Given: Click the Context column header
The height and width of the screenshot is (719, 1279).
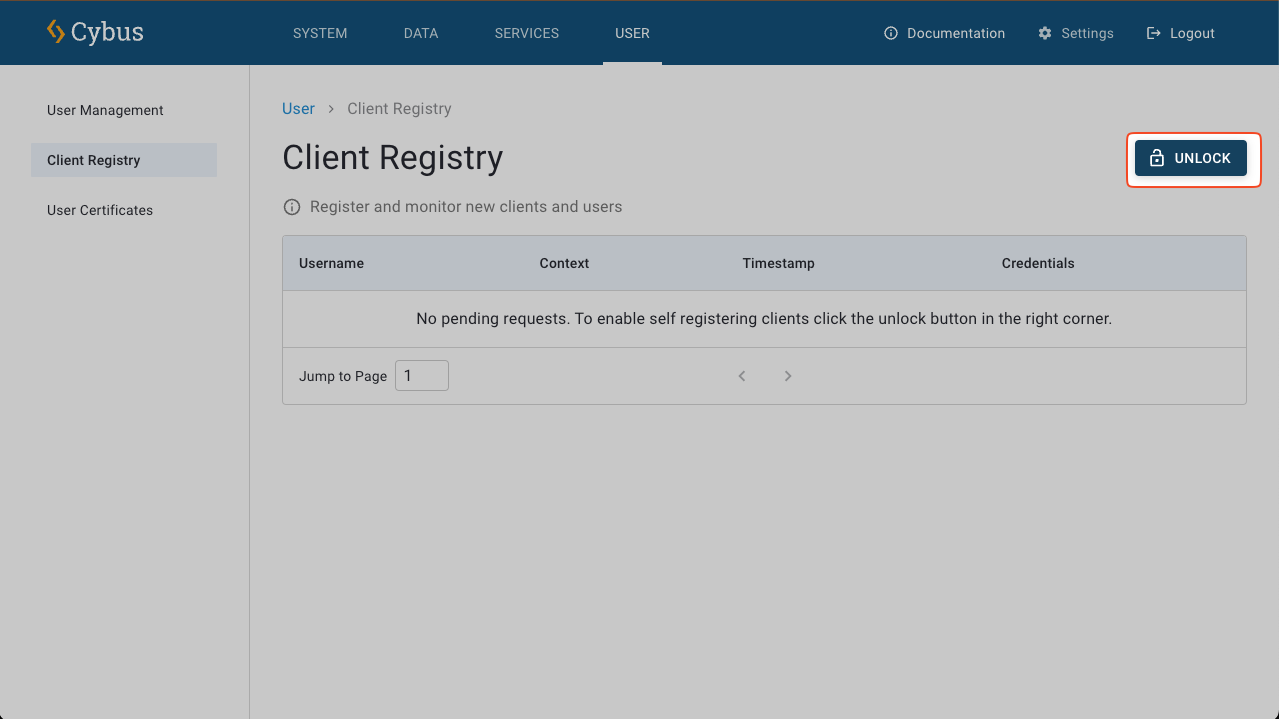Looking at the screenshot, I should [564, 263].
